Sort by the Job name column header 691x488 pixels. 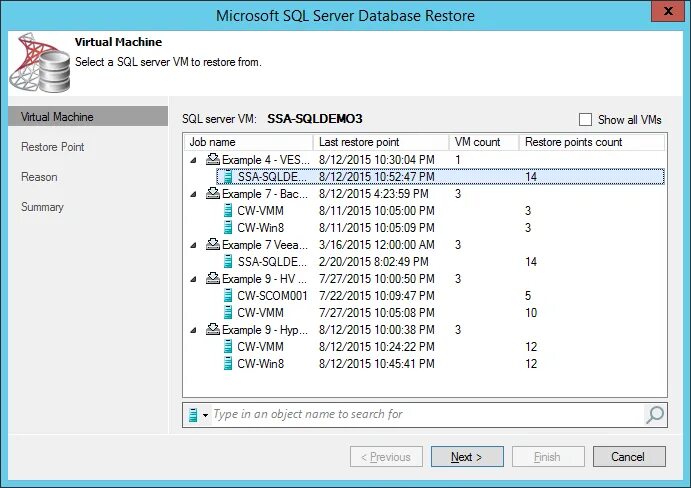[248, 142]
